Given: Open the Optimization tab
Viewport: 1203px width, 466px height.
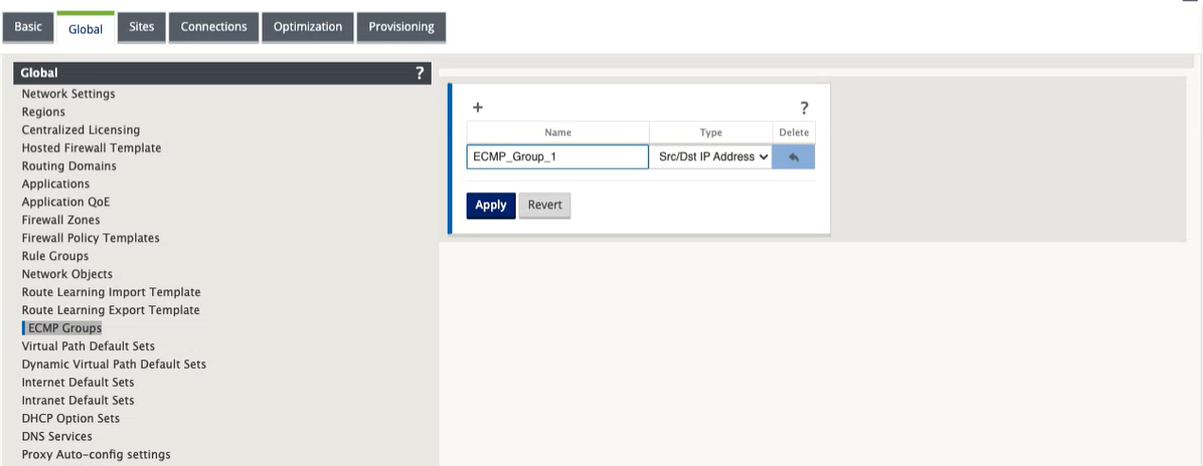Looking at the screenshot, I should click(308, 27).
